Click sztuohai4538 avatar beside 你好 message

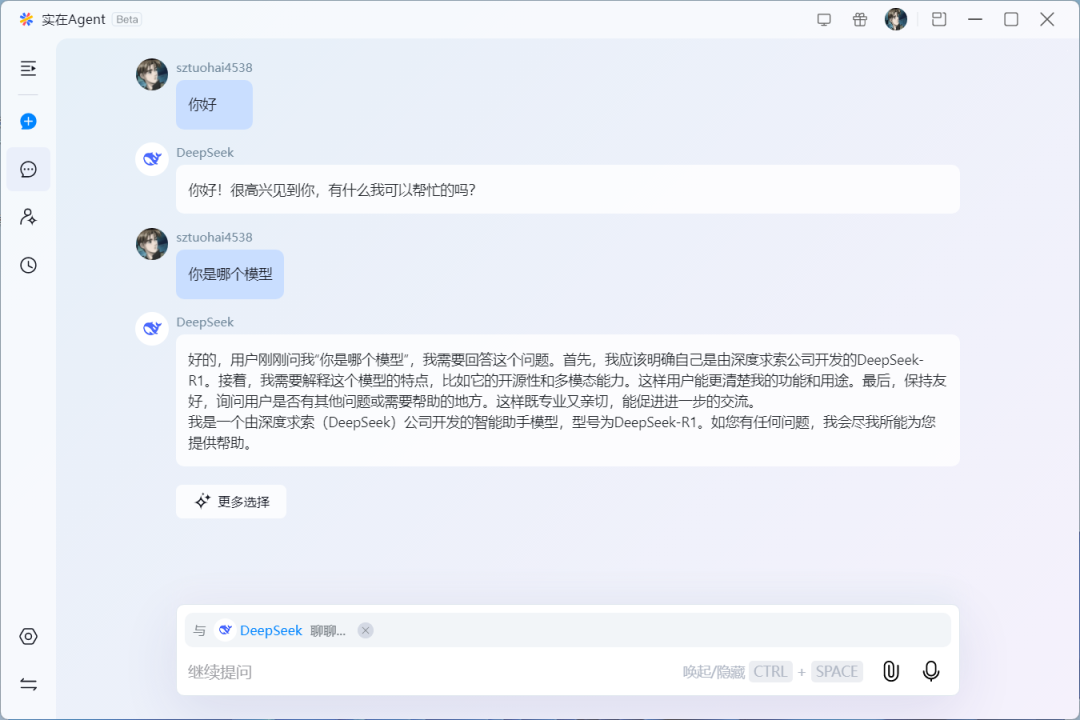(x=152, y=74)
